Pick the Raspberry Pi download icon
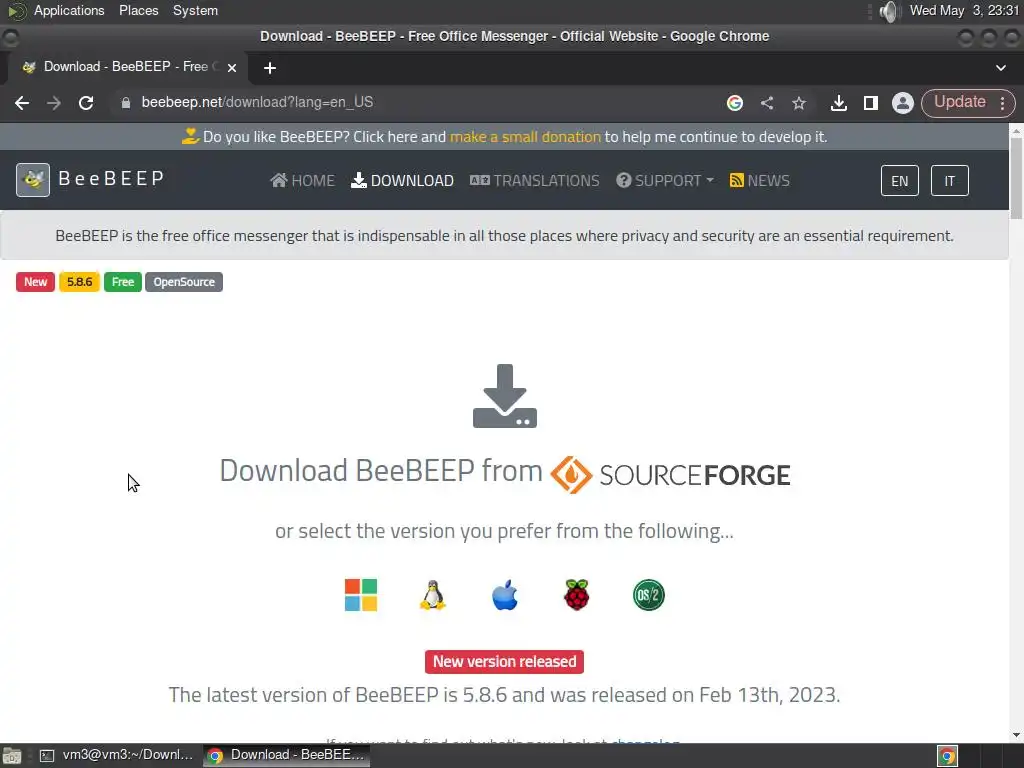1024x768 pixels. tap(577, 595)
